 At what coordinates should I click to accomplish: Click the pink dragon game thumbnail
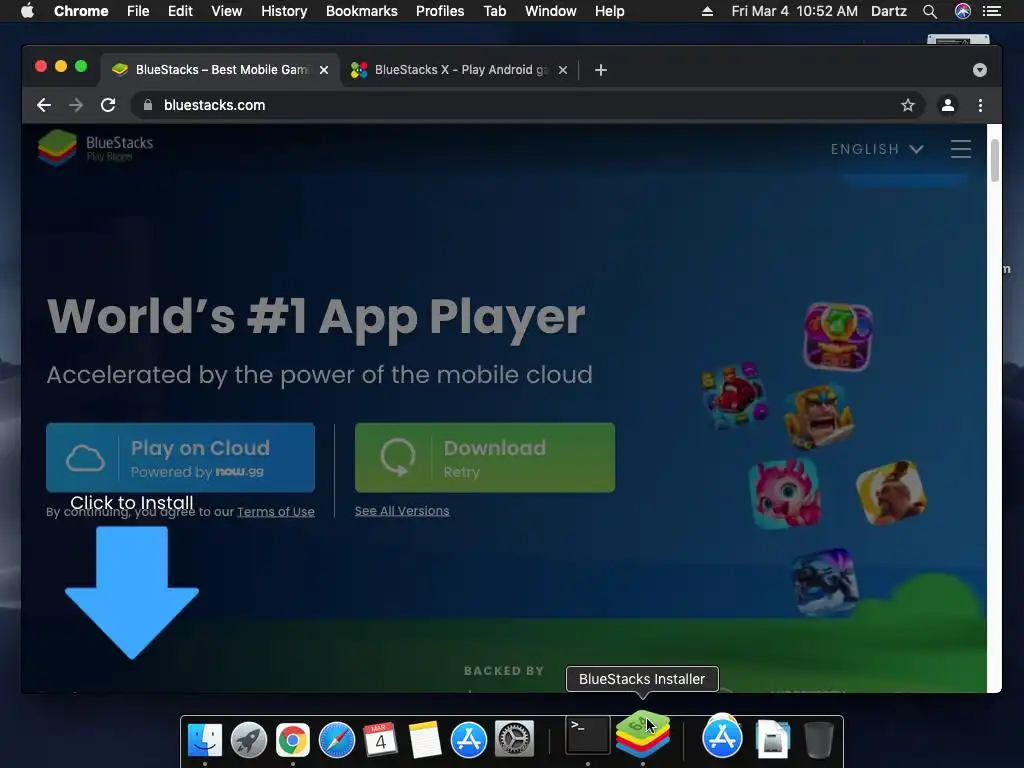click(786, 493)
